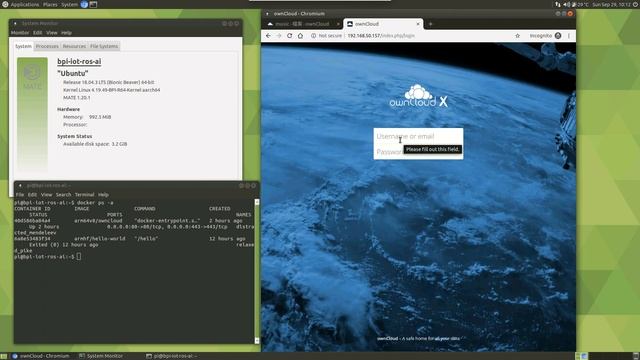Switch to the Processes tab
640x360 pixels.
[47, 47]
